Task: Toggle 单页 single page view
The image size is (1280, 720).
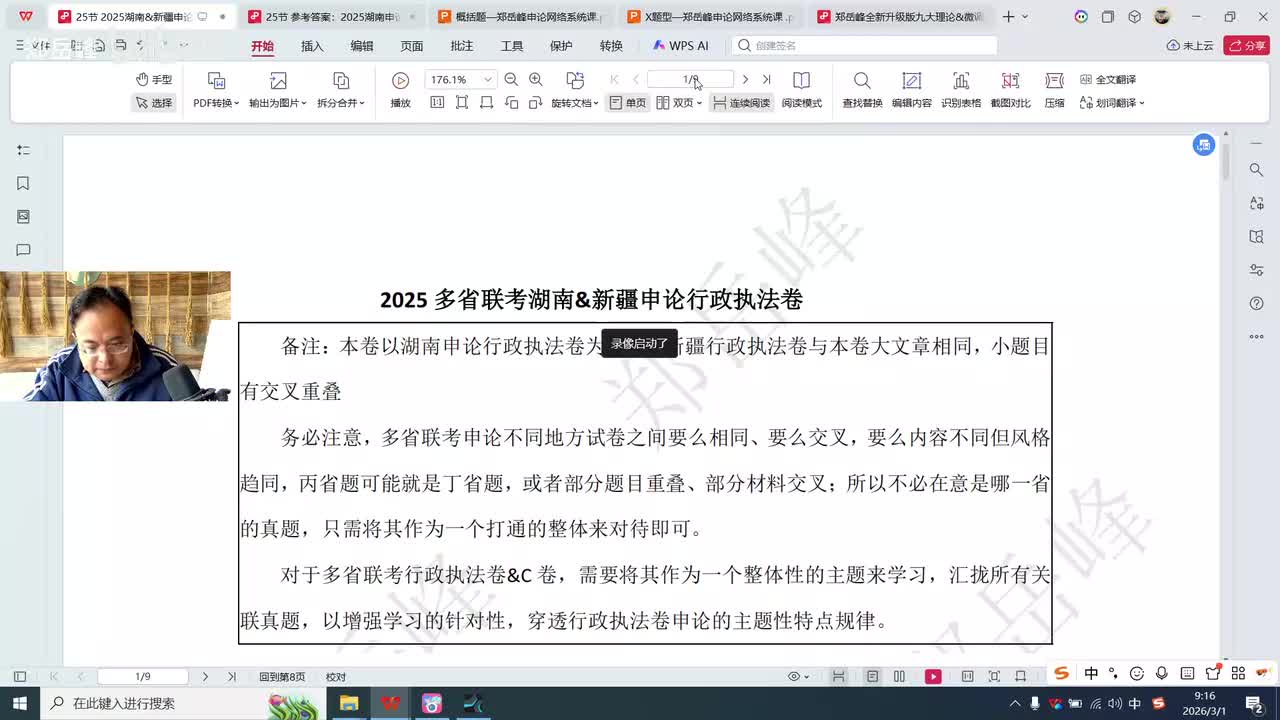Action: (628, 102)
